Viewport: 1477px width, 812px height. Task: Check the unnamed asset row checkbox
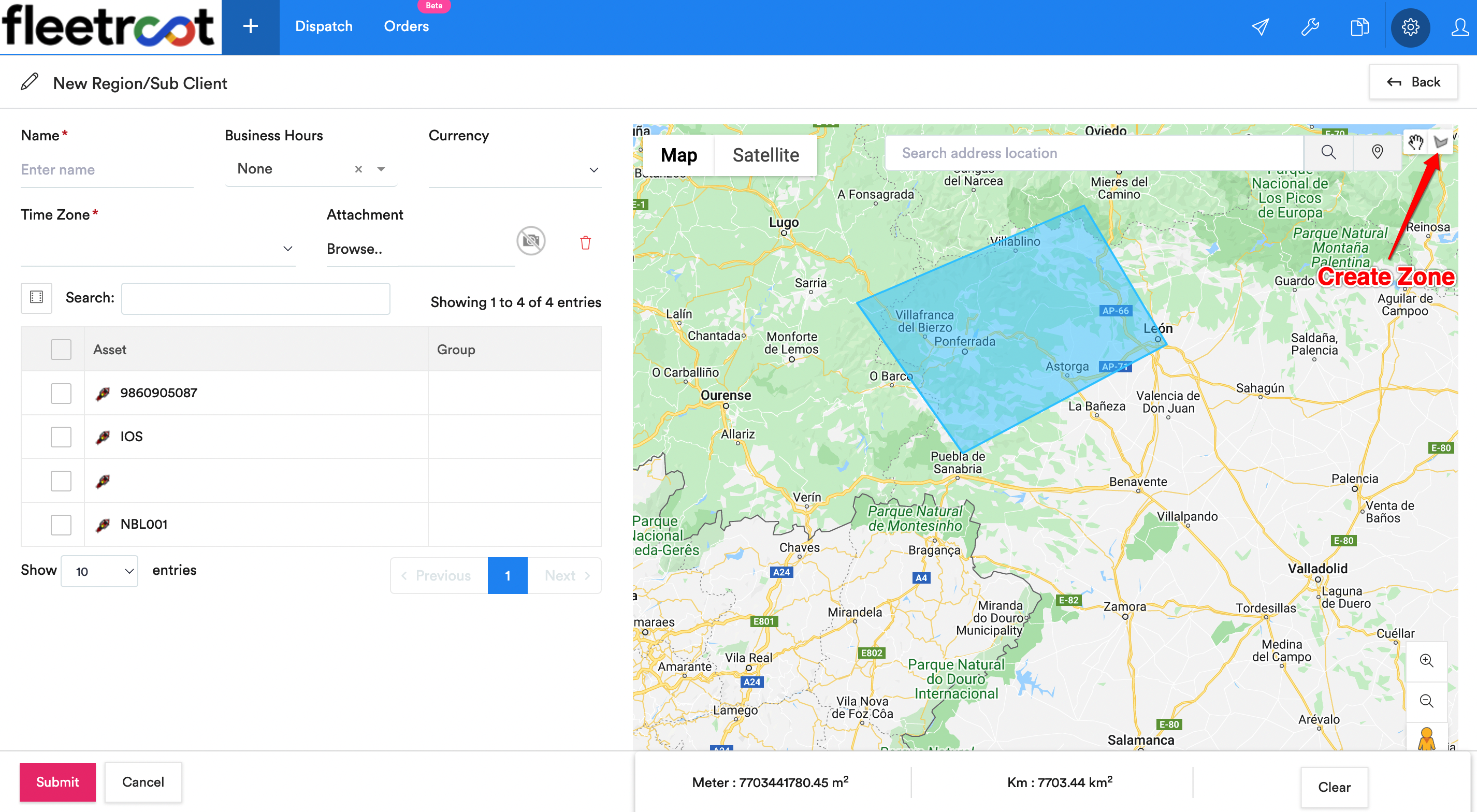click(x=61, y=481)
